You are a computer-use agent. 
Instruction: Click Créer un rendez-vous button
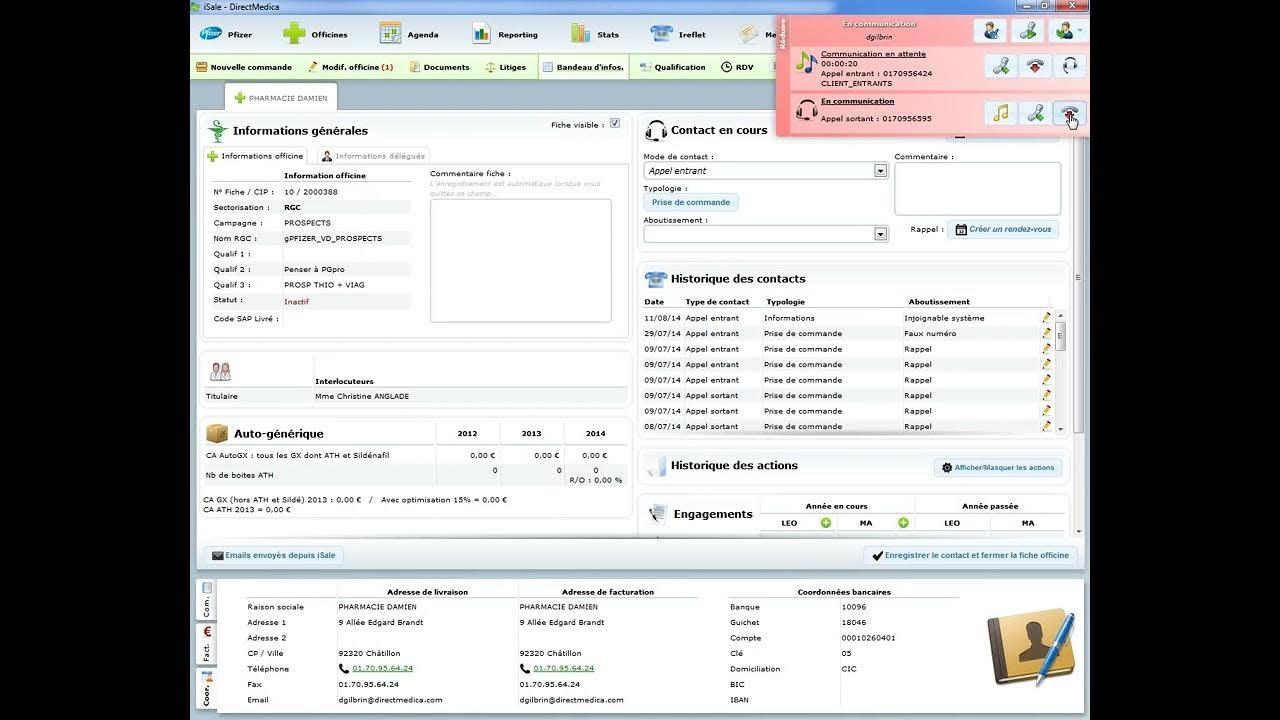[x=1003, y=229]
